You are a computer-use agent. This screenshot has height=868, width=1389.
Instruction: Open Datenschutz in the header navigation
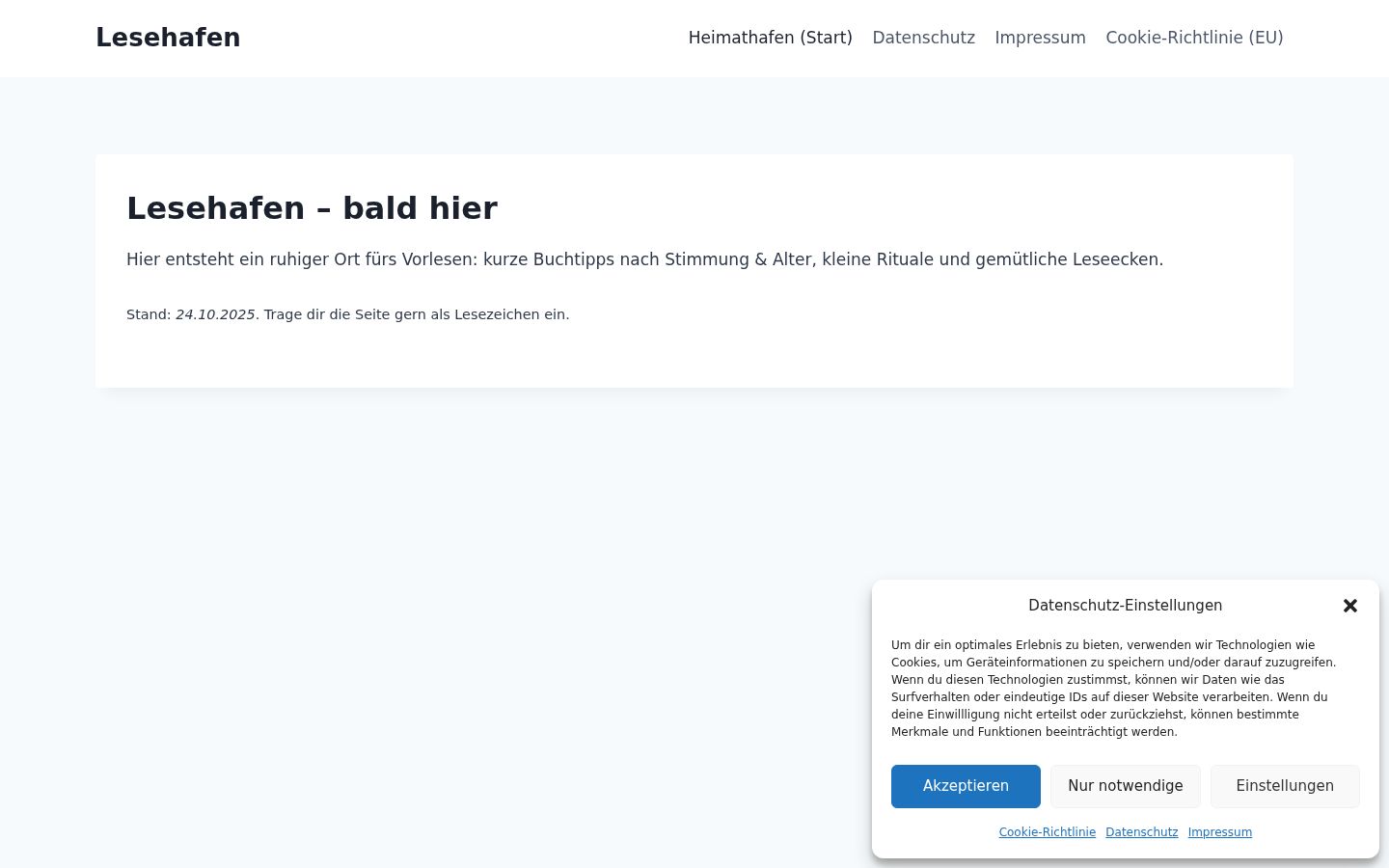(x=924, y=38)
